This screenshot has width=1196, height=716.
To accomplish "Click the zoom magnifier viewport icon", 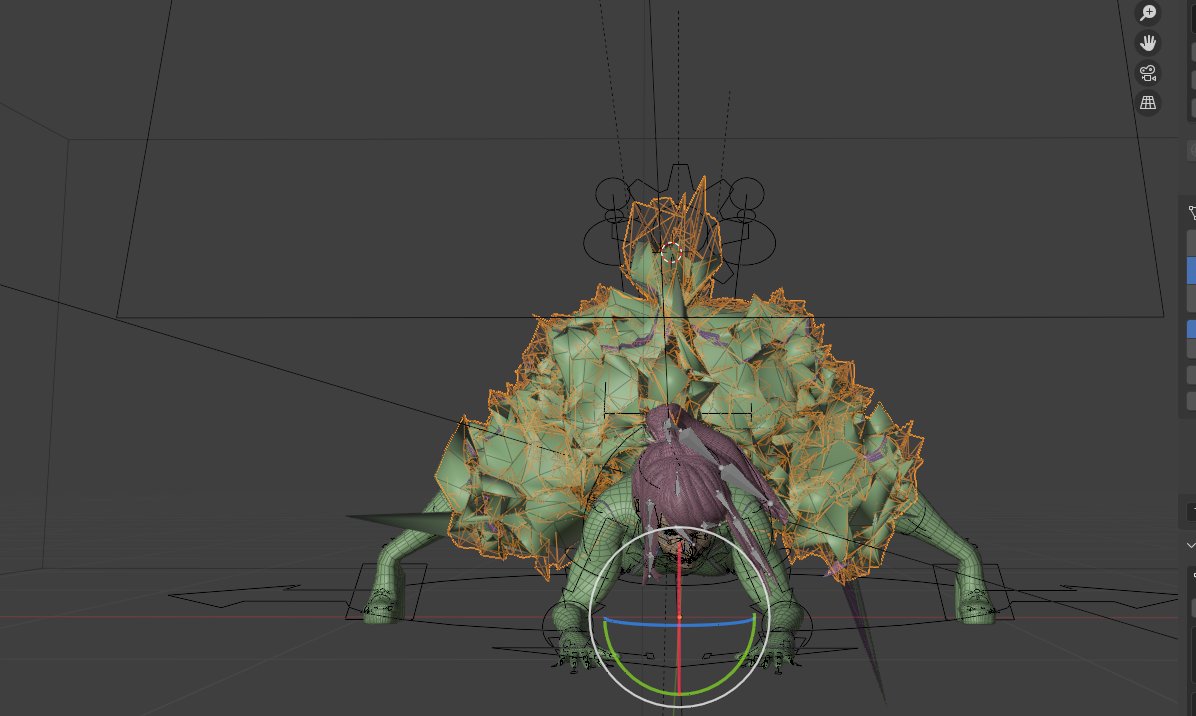I will [x=1148, y=13].
